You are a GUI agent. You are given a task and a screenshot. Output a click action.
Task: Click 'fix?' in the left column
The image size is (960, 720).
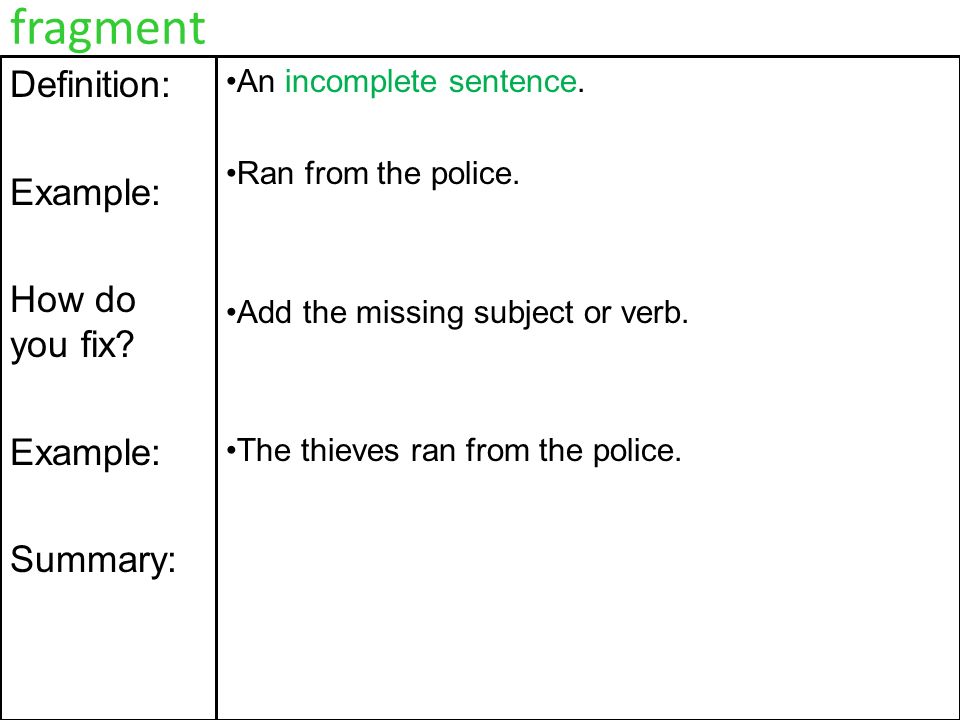pos(108,345)
